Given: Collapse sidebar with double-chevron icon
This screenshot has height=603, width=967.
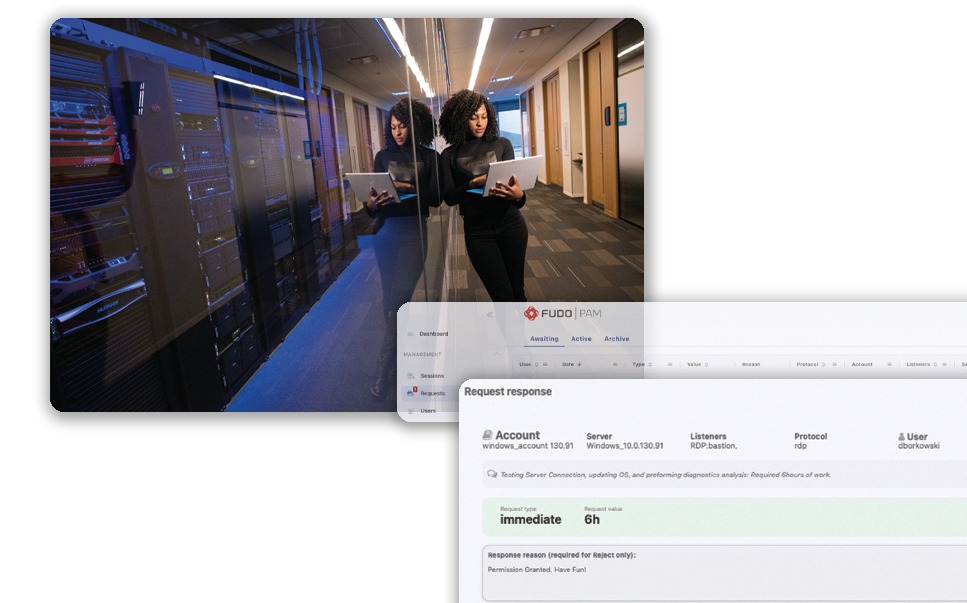Looking at the screenshot, I should [490, 314].
